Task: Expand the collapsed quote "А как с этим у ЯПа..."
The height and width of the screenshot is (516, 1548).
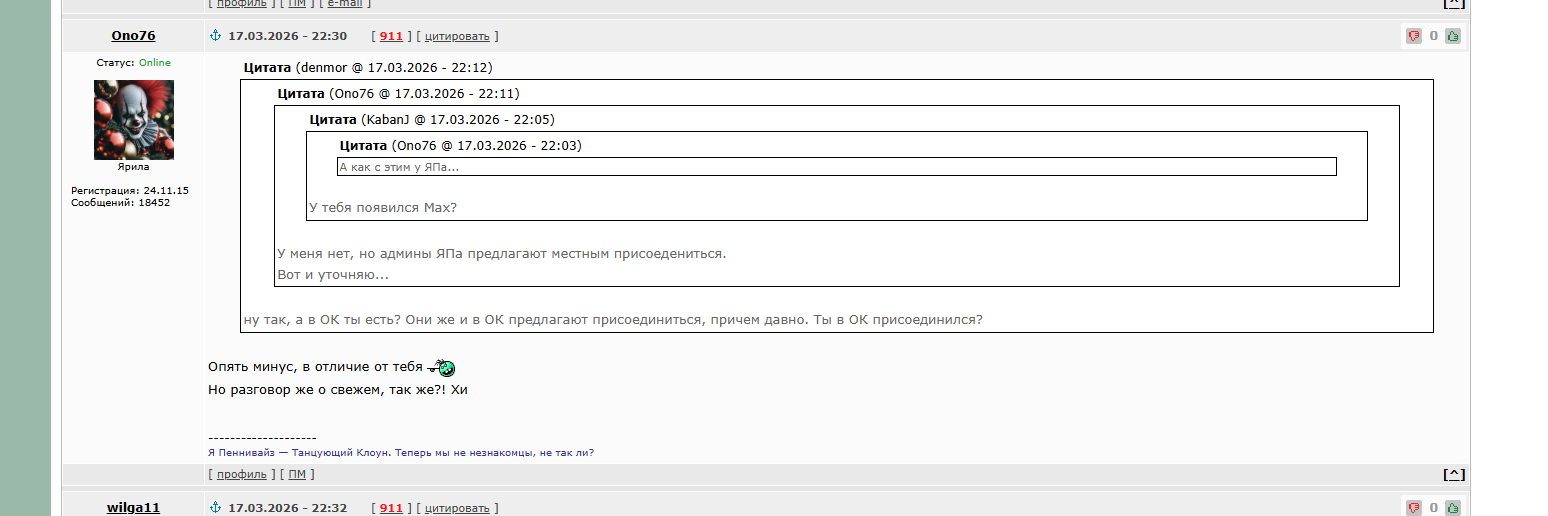Action: click(x=836, y=167)
